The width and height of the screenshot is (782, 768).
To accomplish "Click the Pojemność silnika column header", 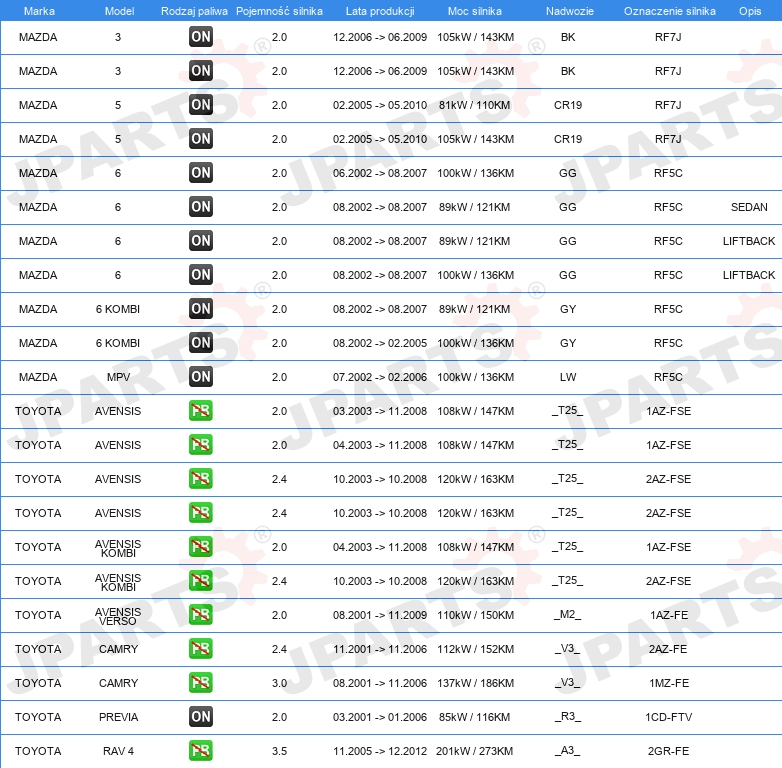I will coord(279,11).
